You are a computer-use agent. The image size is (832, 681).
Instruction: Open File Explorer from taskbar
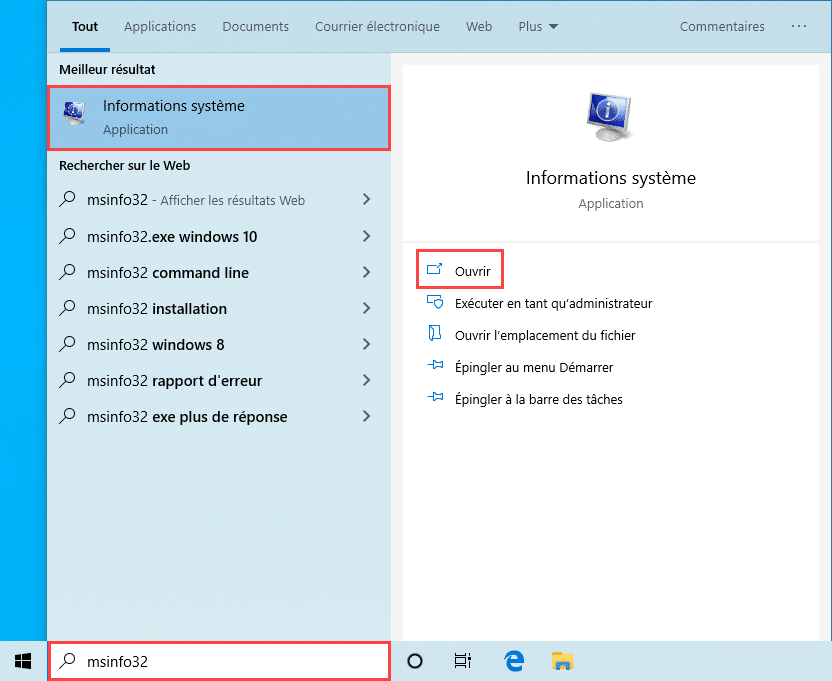click(x=563, y=660)
